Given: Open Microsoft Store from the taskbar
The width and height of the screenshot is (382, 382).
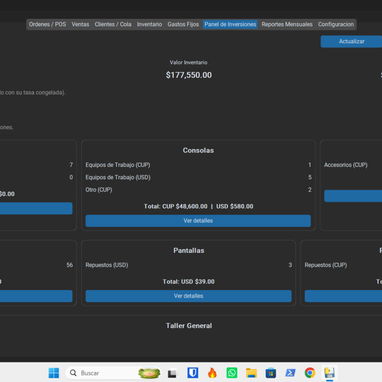Looking at the screenshot, I should coord(271,373).
